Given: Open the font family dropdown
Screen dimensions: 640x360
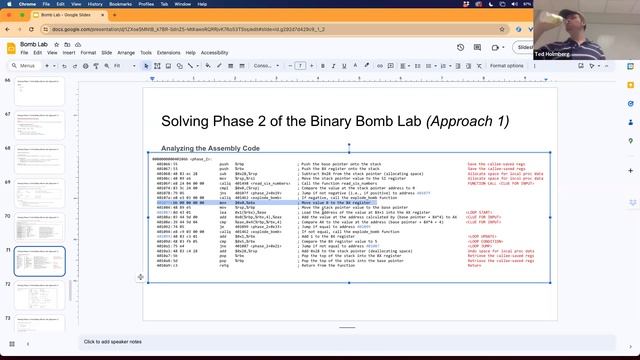Looking at the screenshot, I should click(x=266, y=66).
